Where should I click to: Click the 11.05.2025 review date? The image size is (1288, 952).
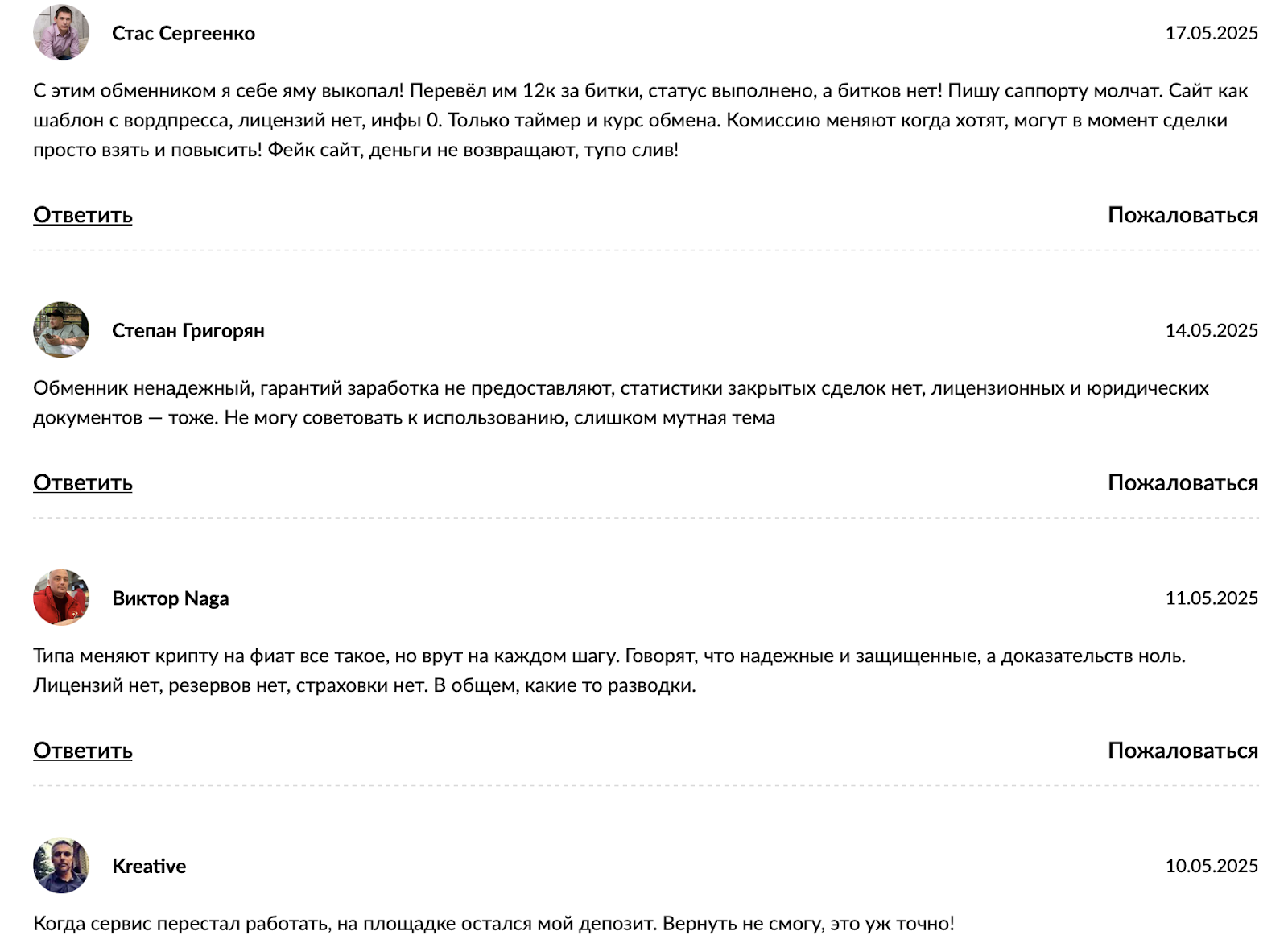click(x=1211, y=598)
